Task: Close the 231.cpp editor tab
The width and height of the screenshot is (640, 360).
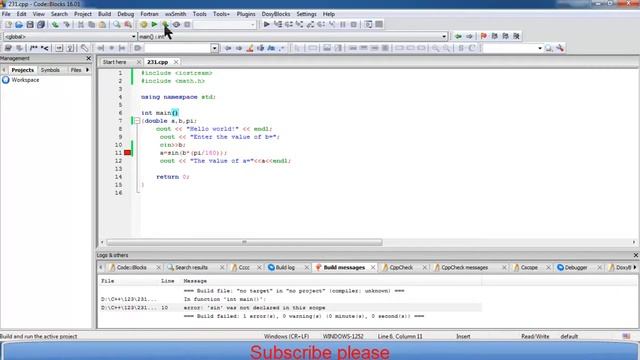Action: [176, 62]
